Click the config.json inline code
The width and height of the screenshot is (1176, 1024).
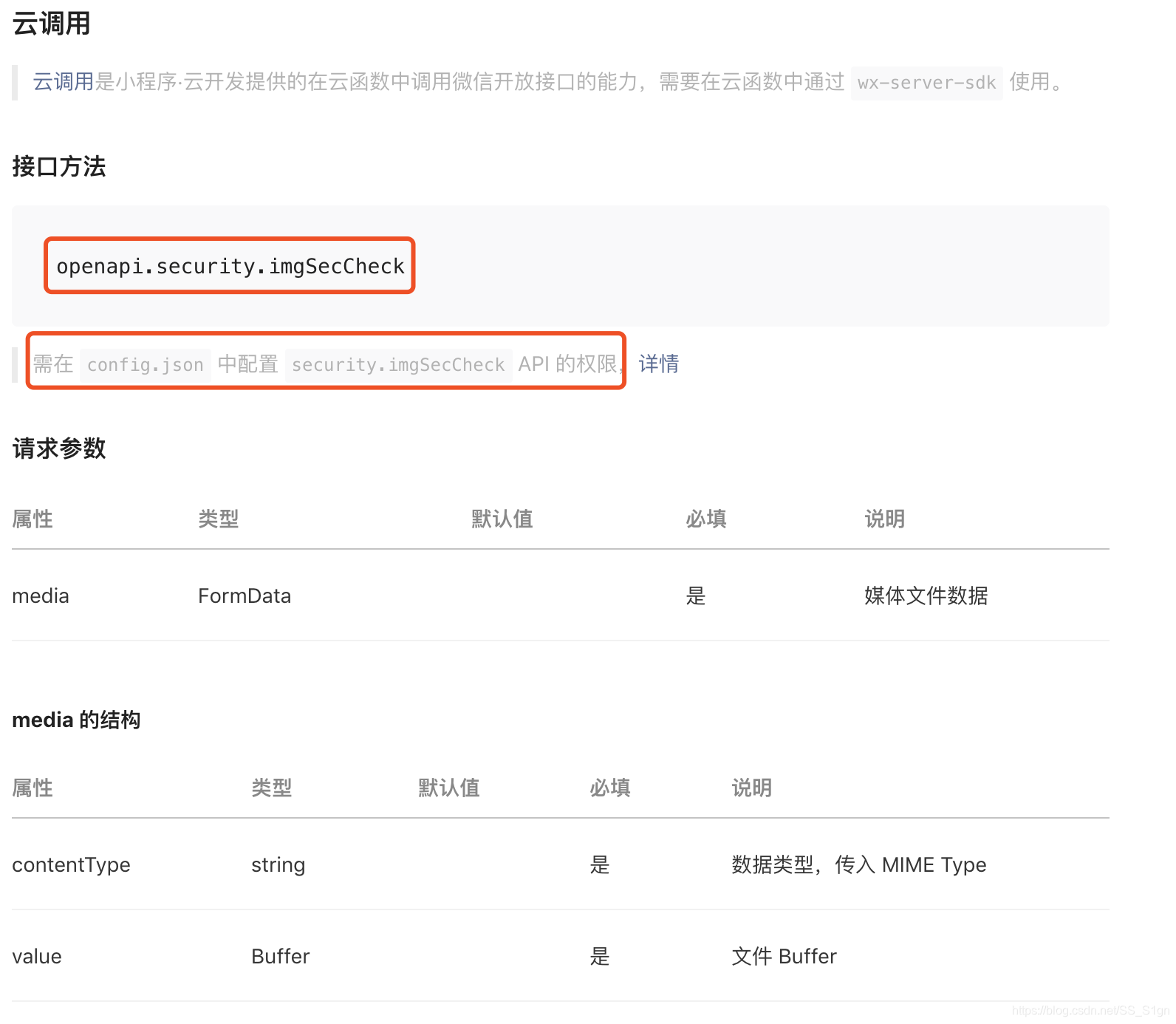[x=146, y=365]
